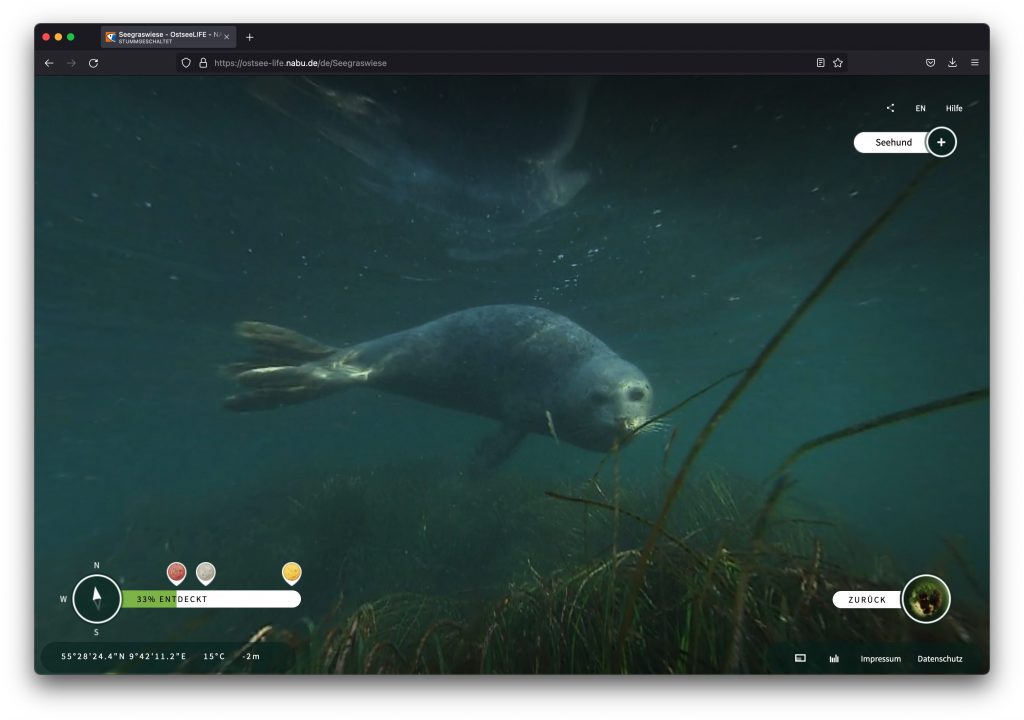1024x720 pixels.
Task: Click the padlock site security icon
Action: point(203,63)
